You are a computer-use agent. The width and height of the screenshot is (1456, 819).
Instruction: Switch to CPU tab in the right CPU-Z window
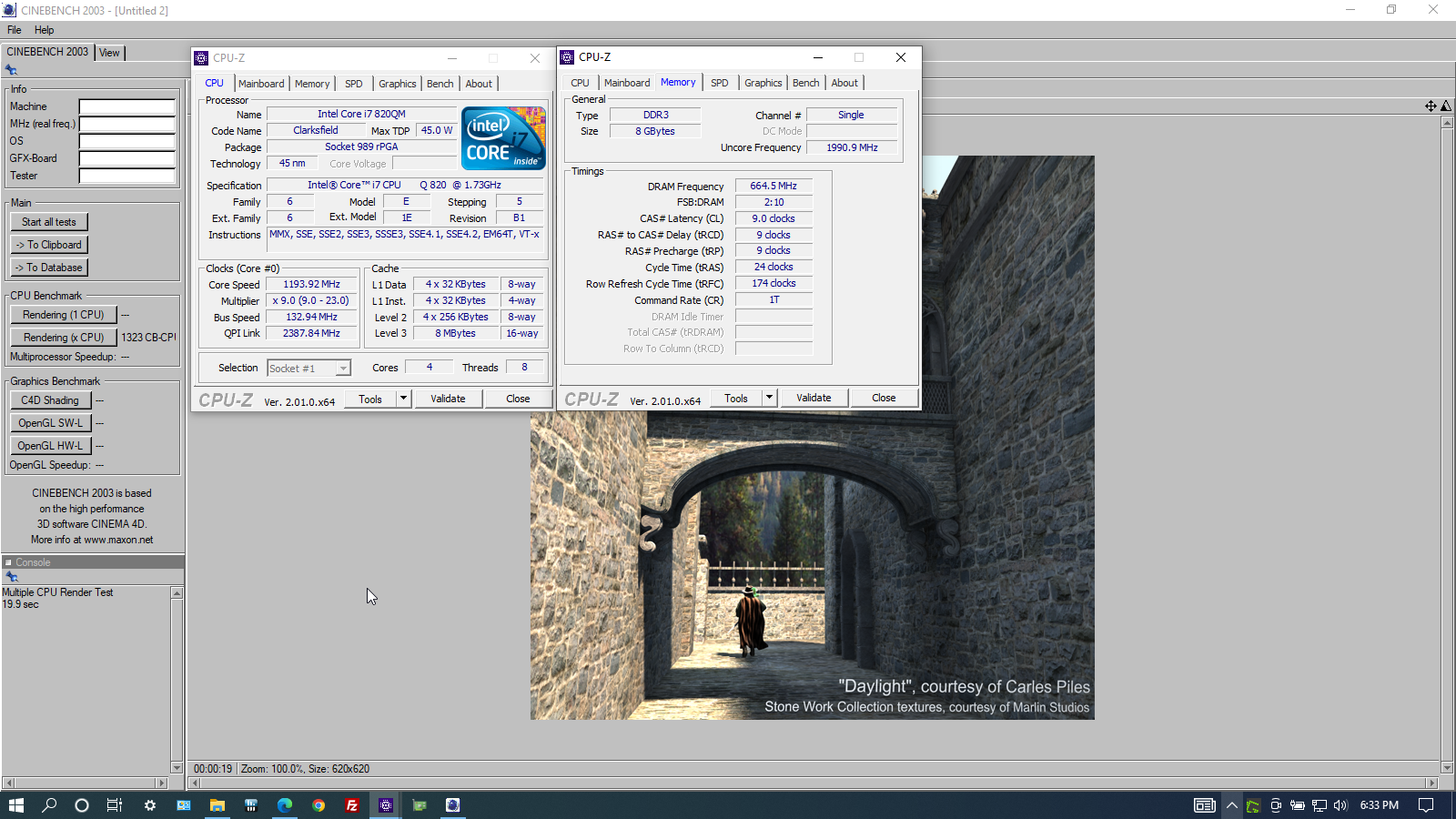point(580,83)
